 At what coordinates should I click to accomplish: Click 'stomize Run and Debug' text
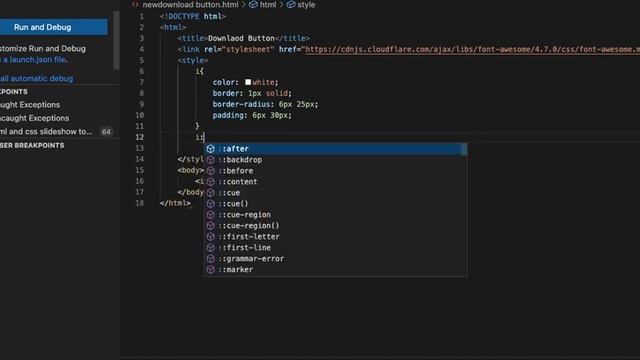[43, 49]
